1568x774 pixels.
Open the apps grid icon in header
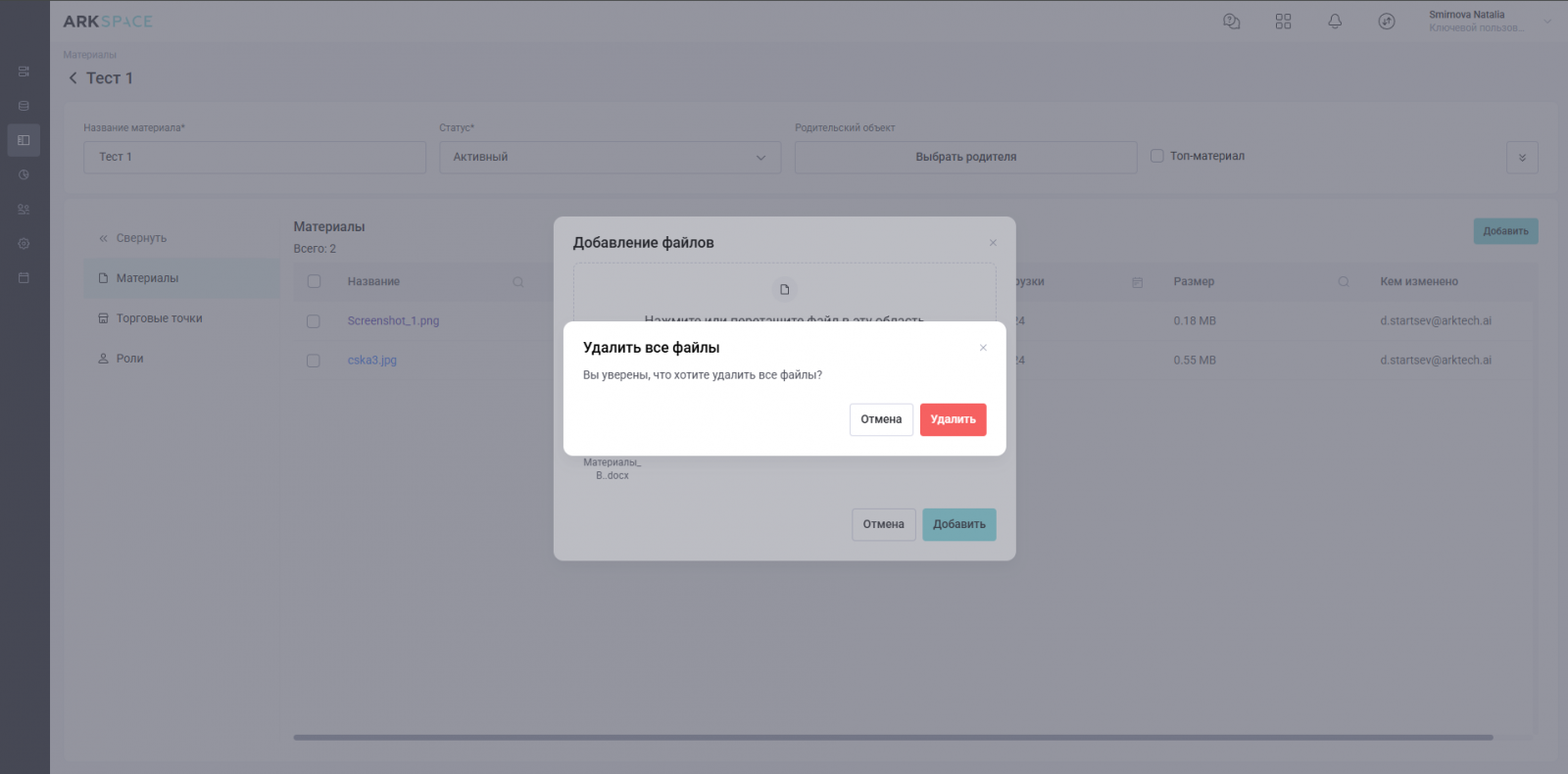pyautogui.click(x=1283, y=22)
